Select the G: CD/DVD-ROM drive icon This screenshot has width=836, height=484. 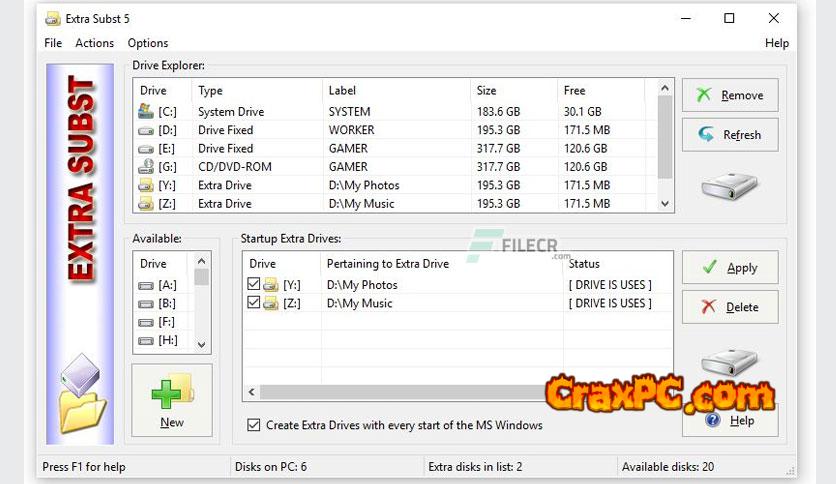pos(146,167)
